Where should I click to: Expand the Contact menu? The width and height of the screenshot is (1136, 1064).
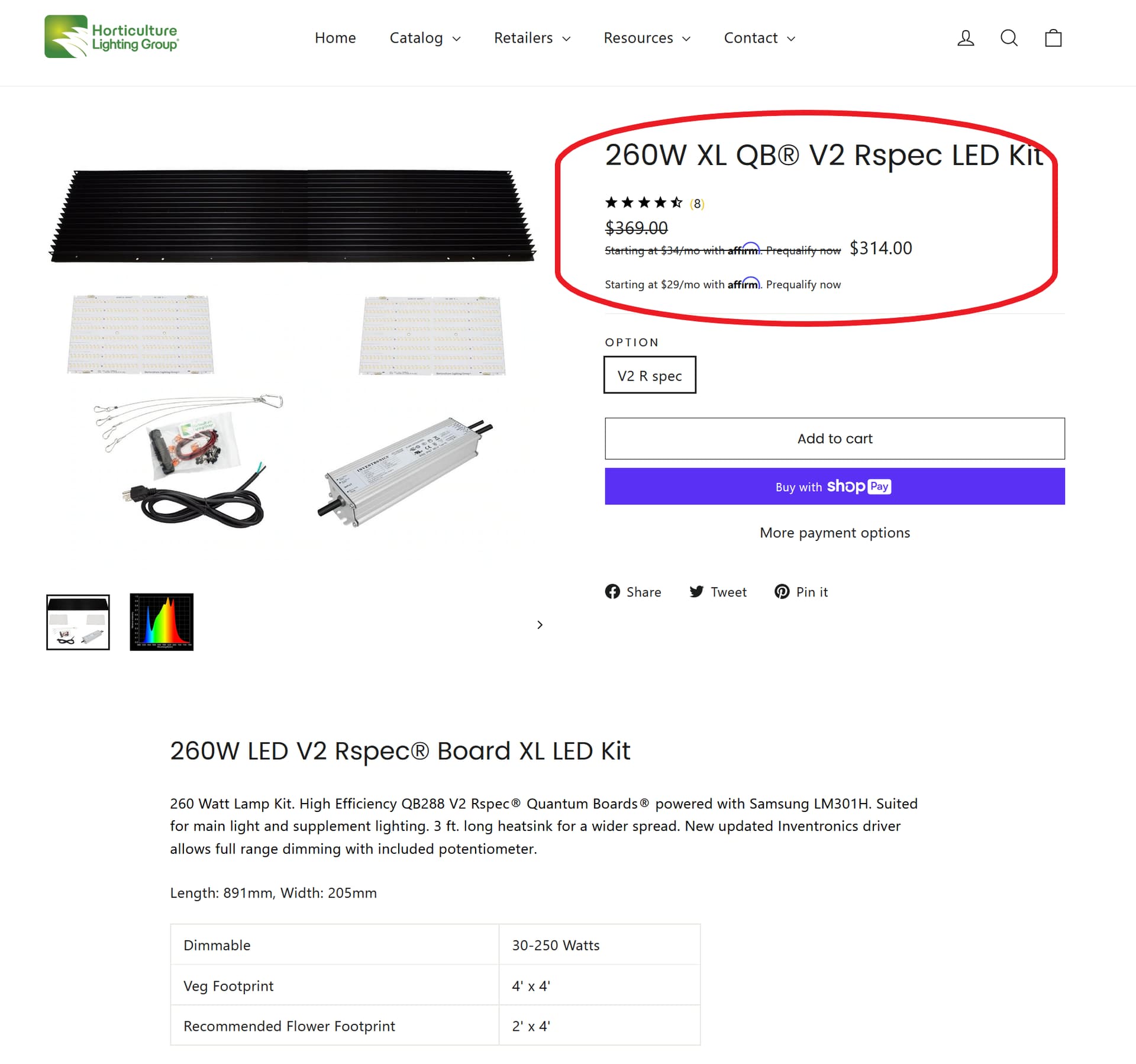tap(759, 38)
